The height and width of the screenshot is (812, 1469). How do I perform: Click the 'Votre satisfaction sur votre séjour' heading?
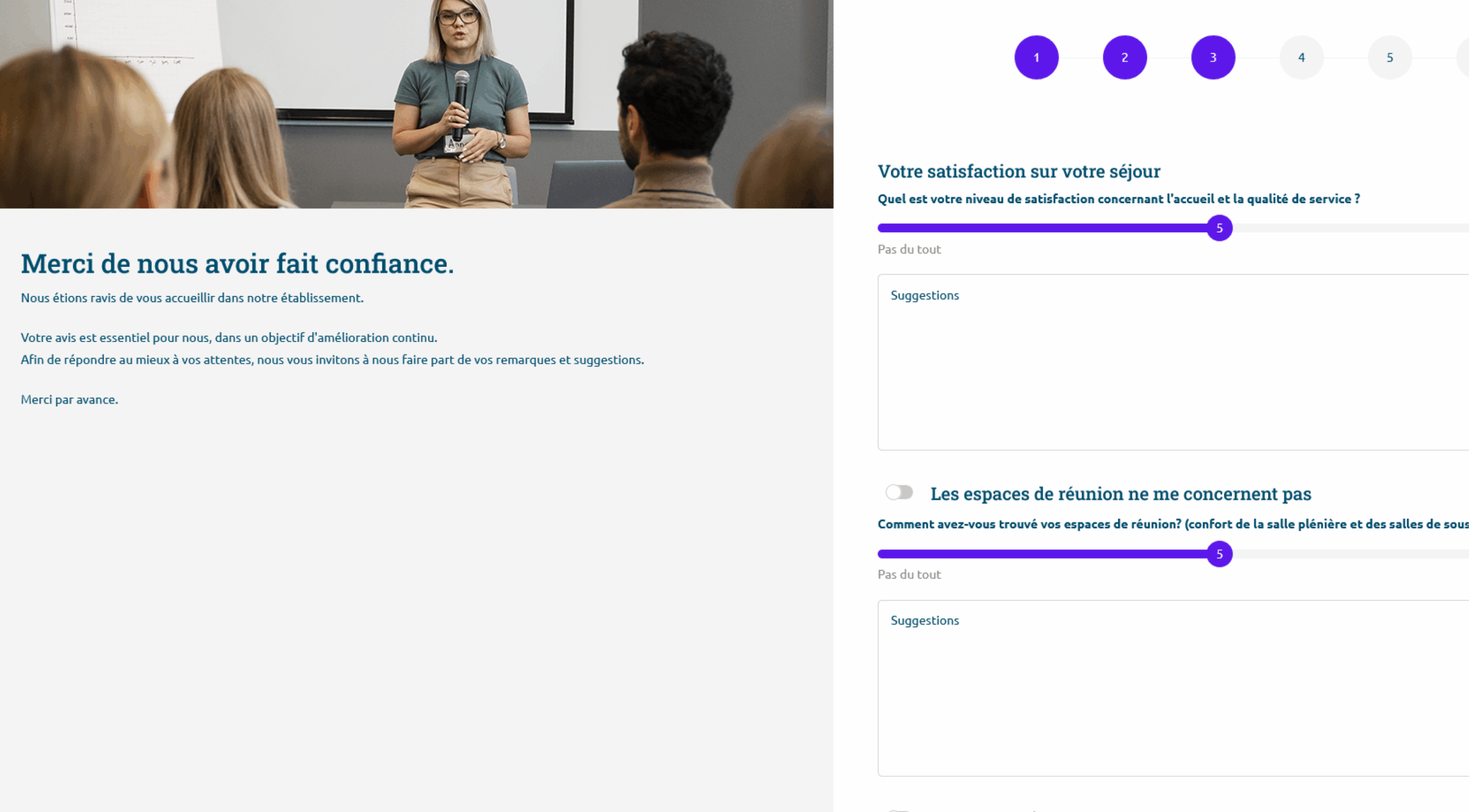coord(1019,171)
